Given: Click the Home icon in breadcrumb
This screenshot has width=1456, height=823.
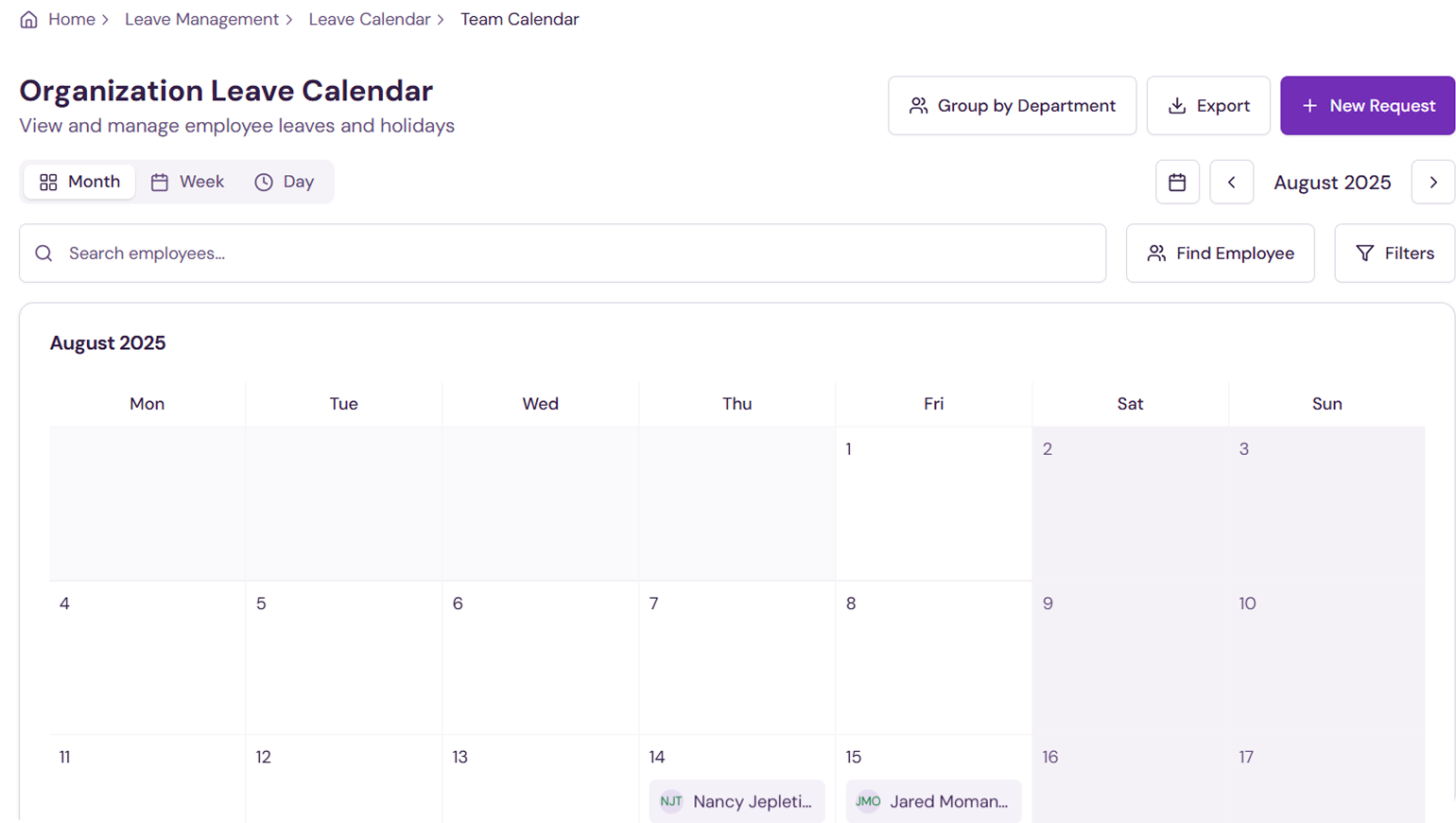Looking at the screenshot, I should (x=29, y=20).
